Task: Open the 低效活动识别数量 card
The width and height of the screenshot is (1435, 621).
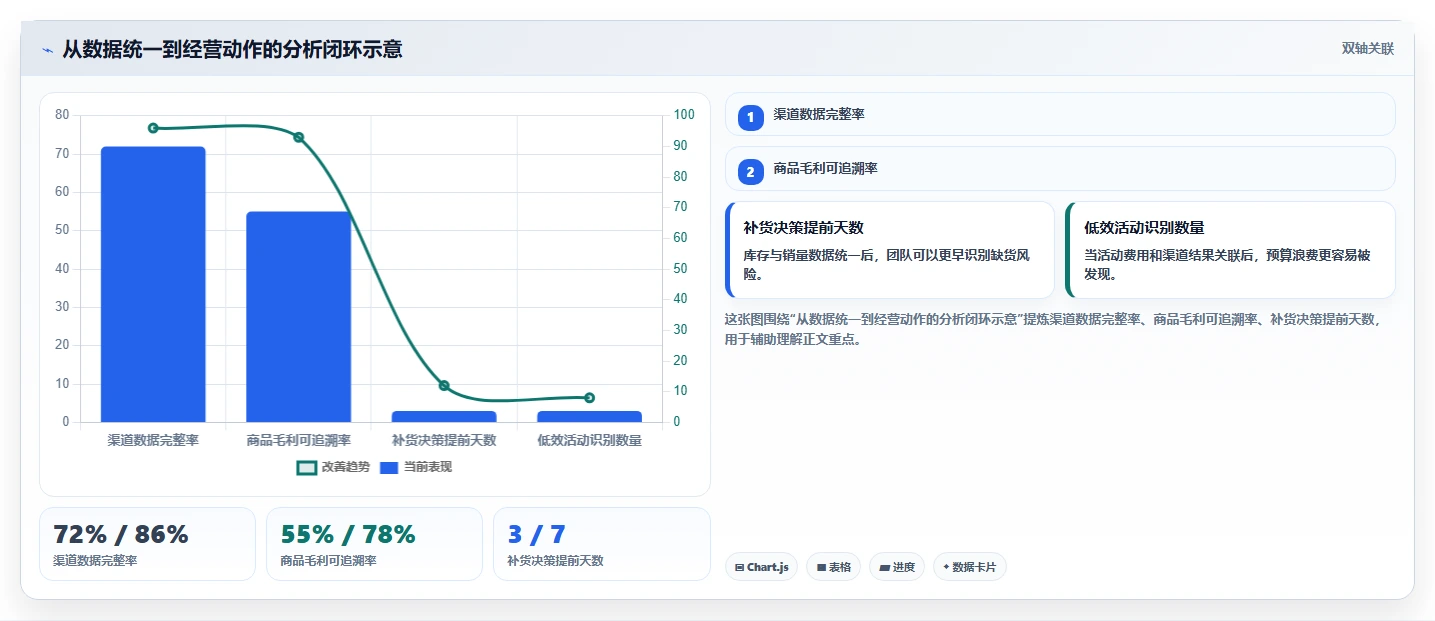Action: [1230, 250]
